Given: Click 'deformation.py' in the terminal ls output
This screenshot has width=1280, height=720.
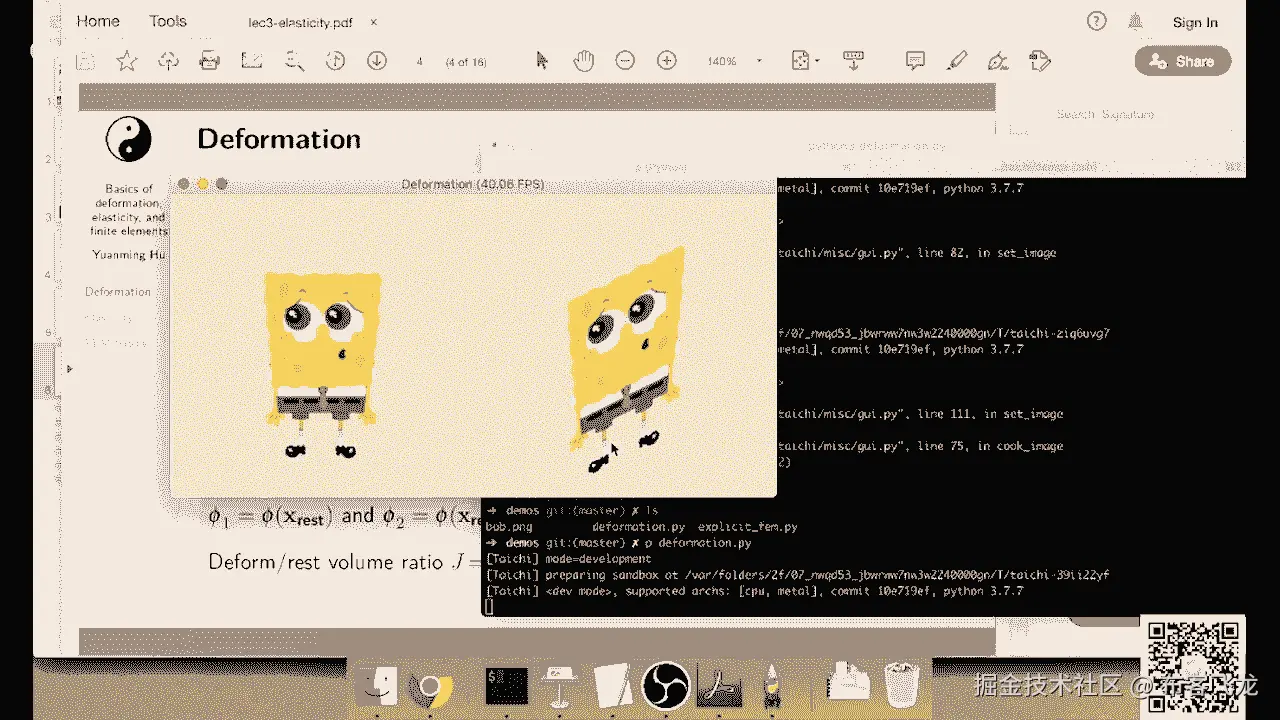Looking at the screenshot, I should tap(638, 526).
